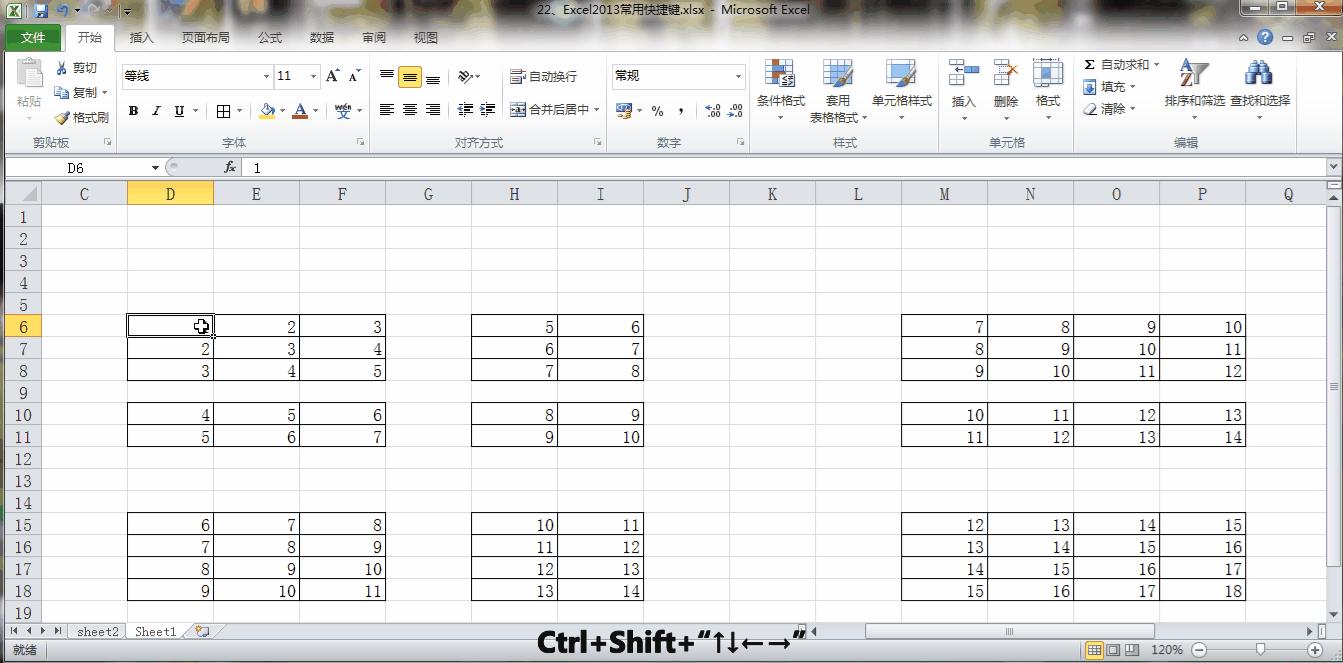This screenshot has height=663, width=1343.
Task: Click the Format cells (格式) icon
Action: 1047,74
